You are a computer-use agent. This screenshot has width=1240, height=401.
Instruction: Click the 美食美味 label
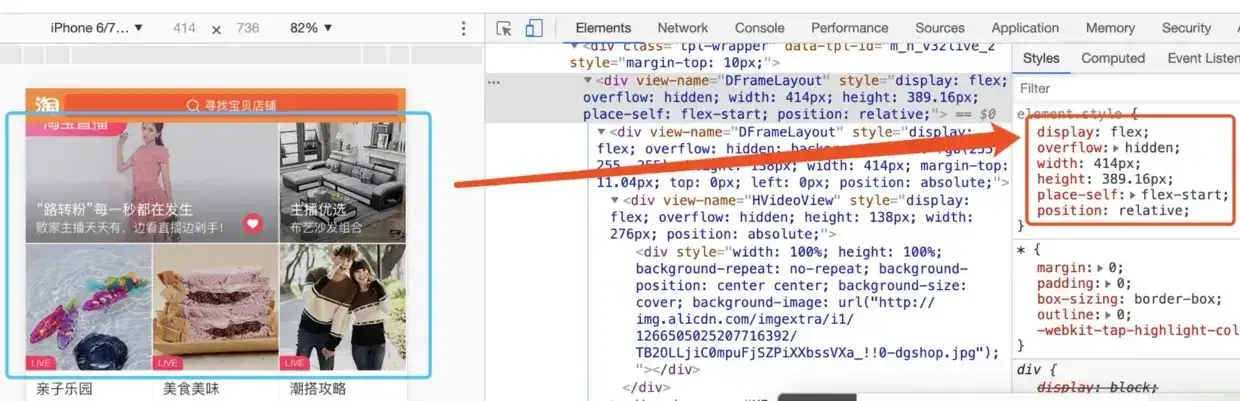pos(191,388)
